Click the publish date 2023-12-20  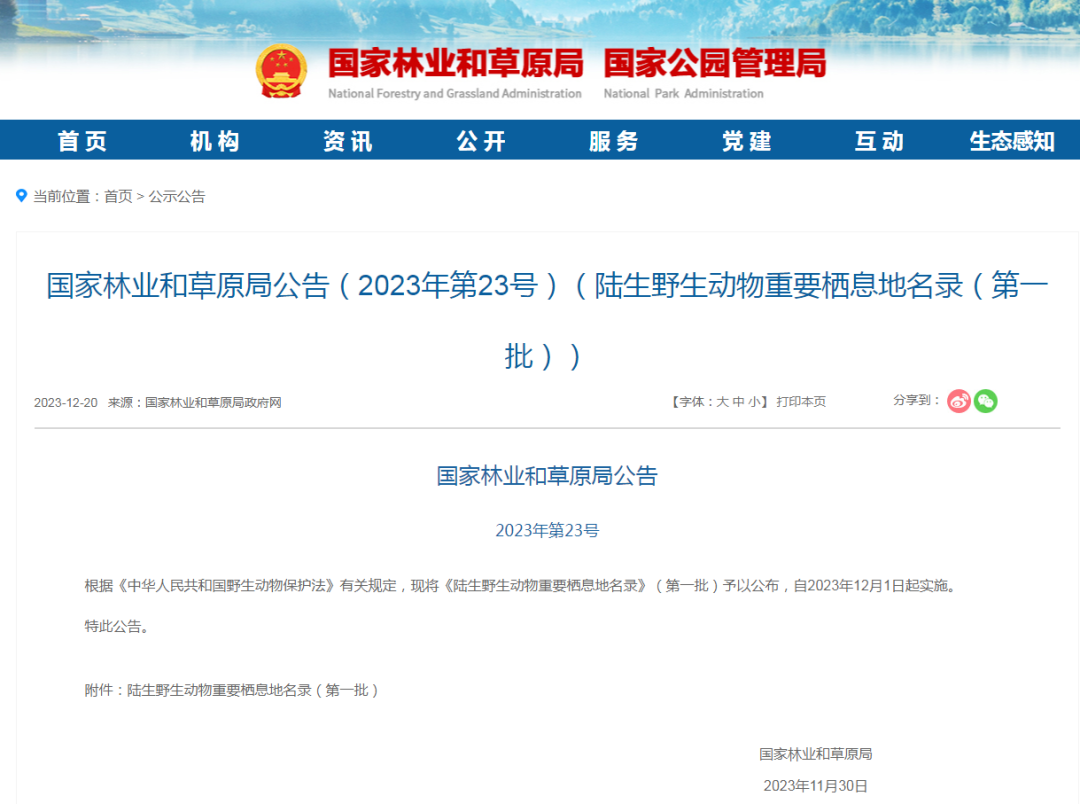pyautogui.click(x=65, y=402)
